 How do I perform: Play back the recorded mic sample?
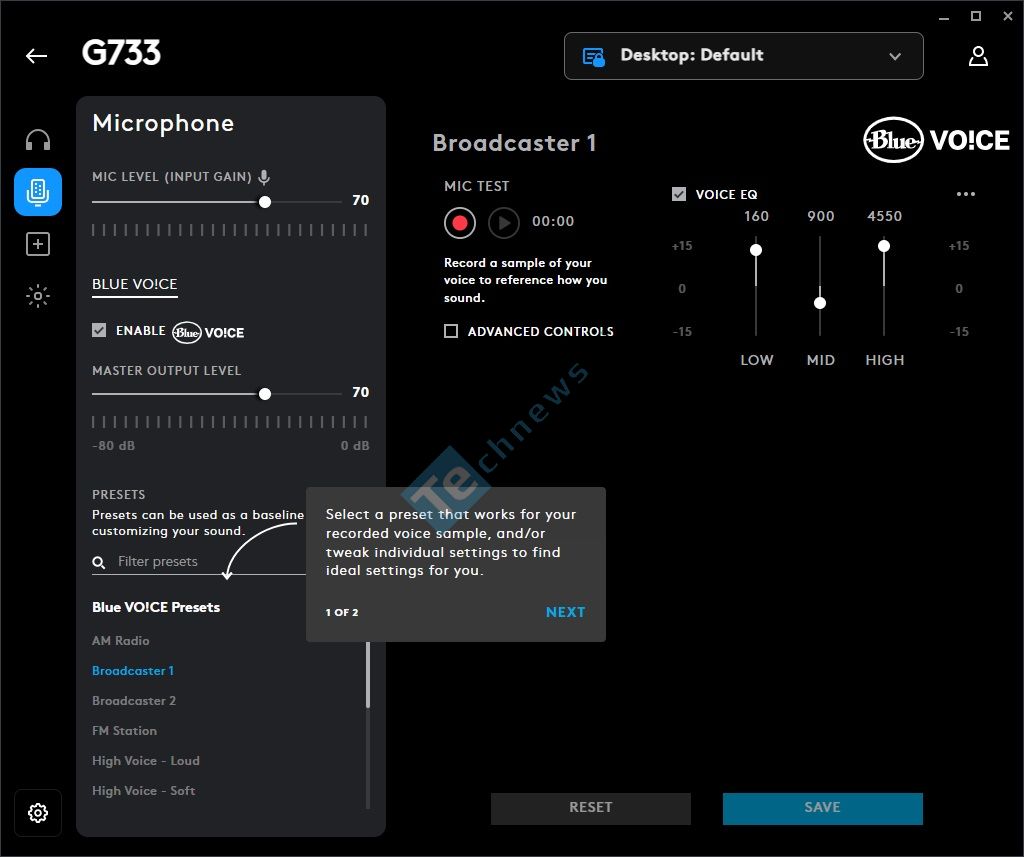(x=504, y=223)
